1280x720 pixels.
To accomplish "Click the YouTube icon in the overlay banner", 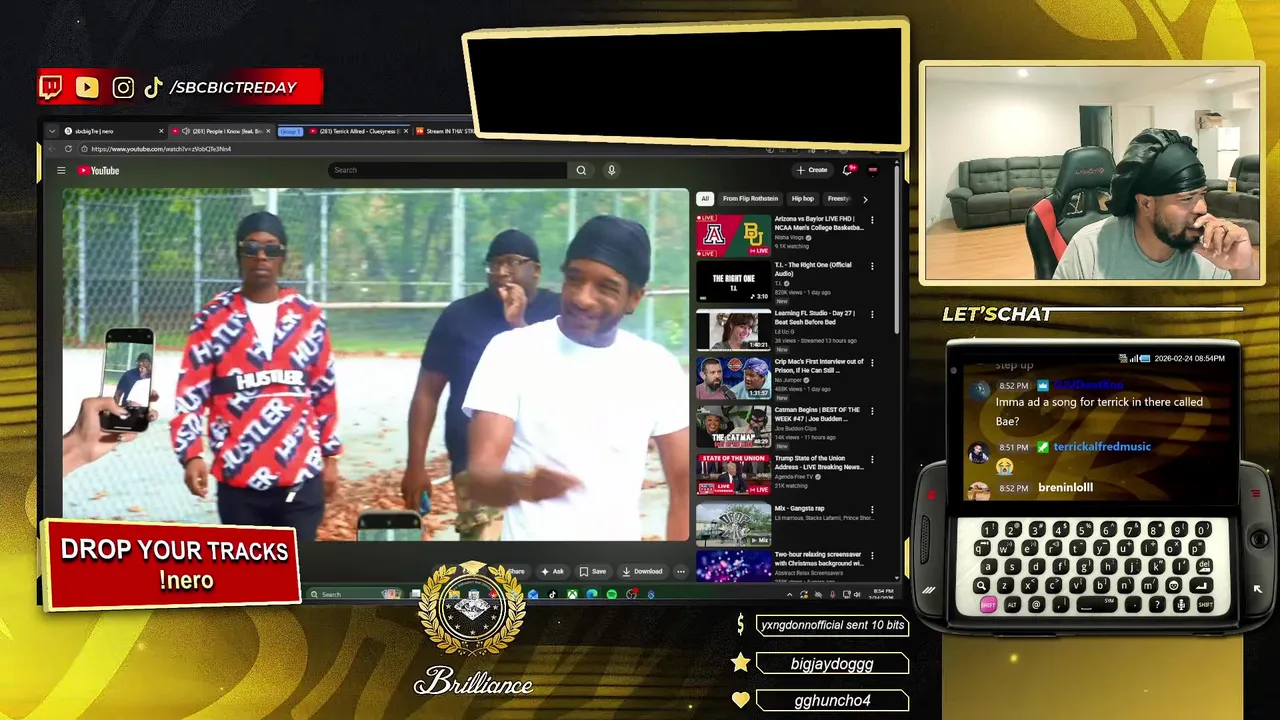I will [87, 87].
